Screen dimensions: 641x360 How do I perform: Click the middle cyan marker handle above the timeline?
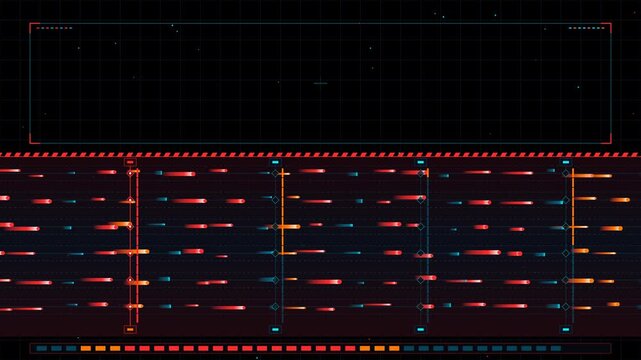[420, 162]
